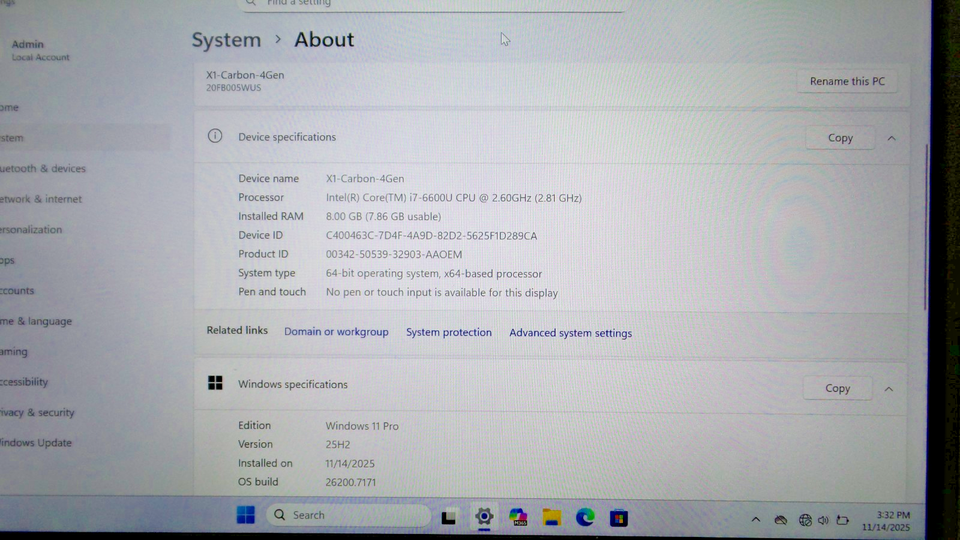Screen dimensions: 960x540
Task: Show hidden system tray icons
Action: pyautogui.click(x=756, y=520)
